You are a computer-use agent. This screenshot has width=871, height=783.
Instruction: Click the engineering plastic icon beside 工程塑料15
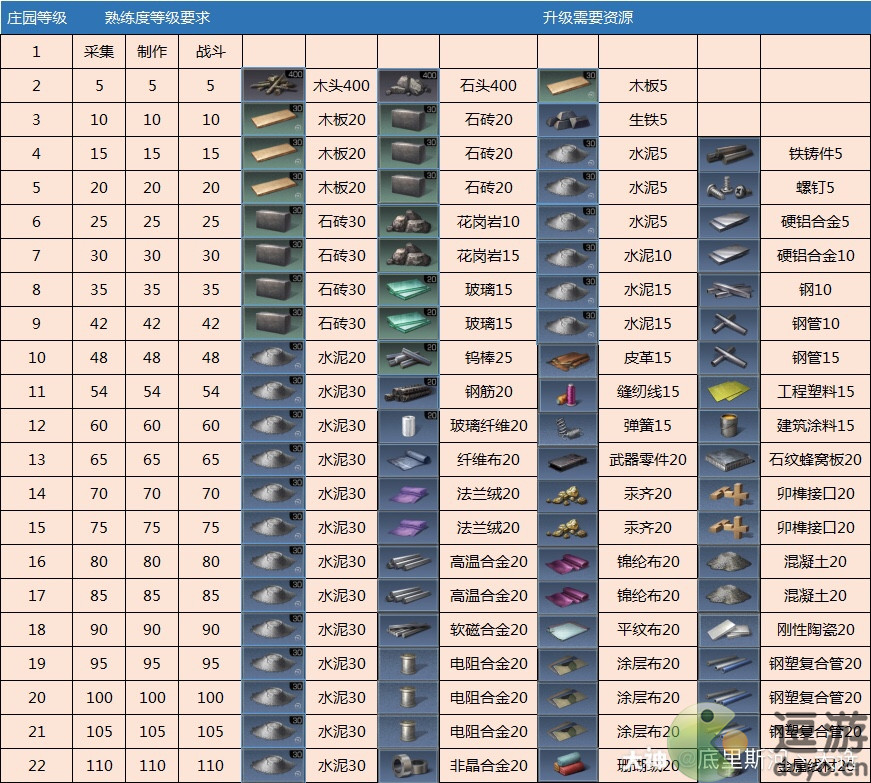pyautogui.click(x=729, y=392)
